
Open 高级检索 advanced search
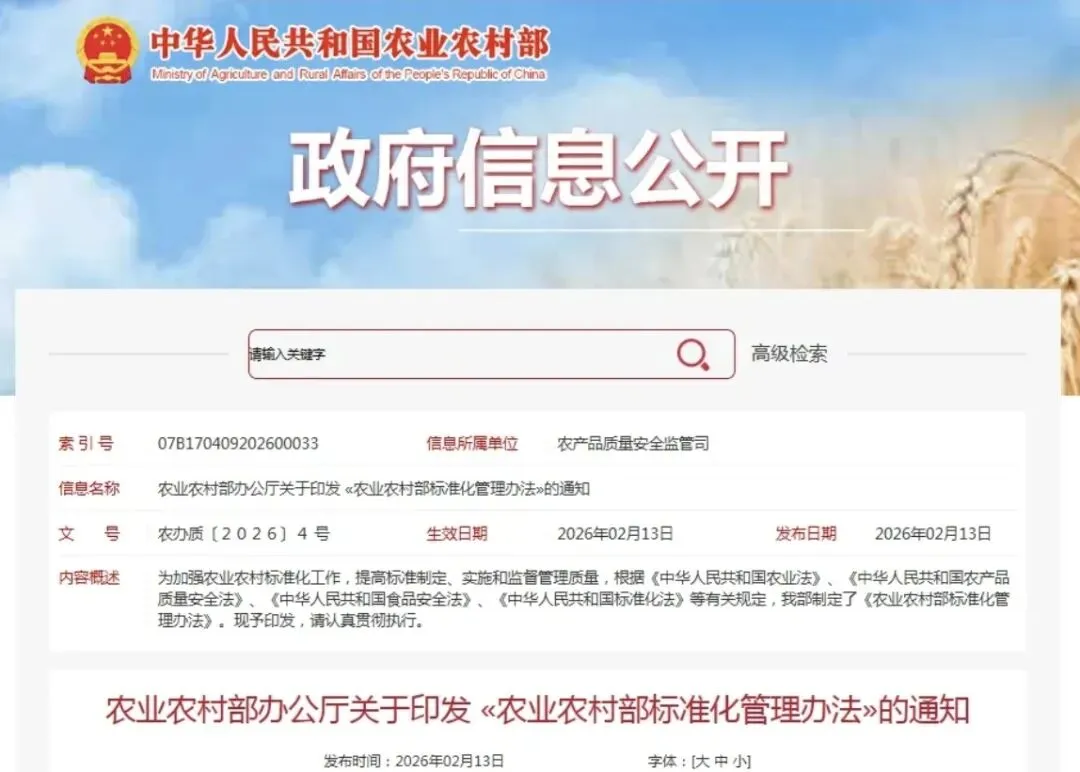(x=789, y=354)
